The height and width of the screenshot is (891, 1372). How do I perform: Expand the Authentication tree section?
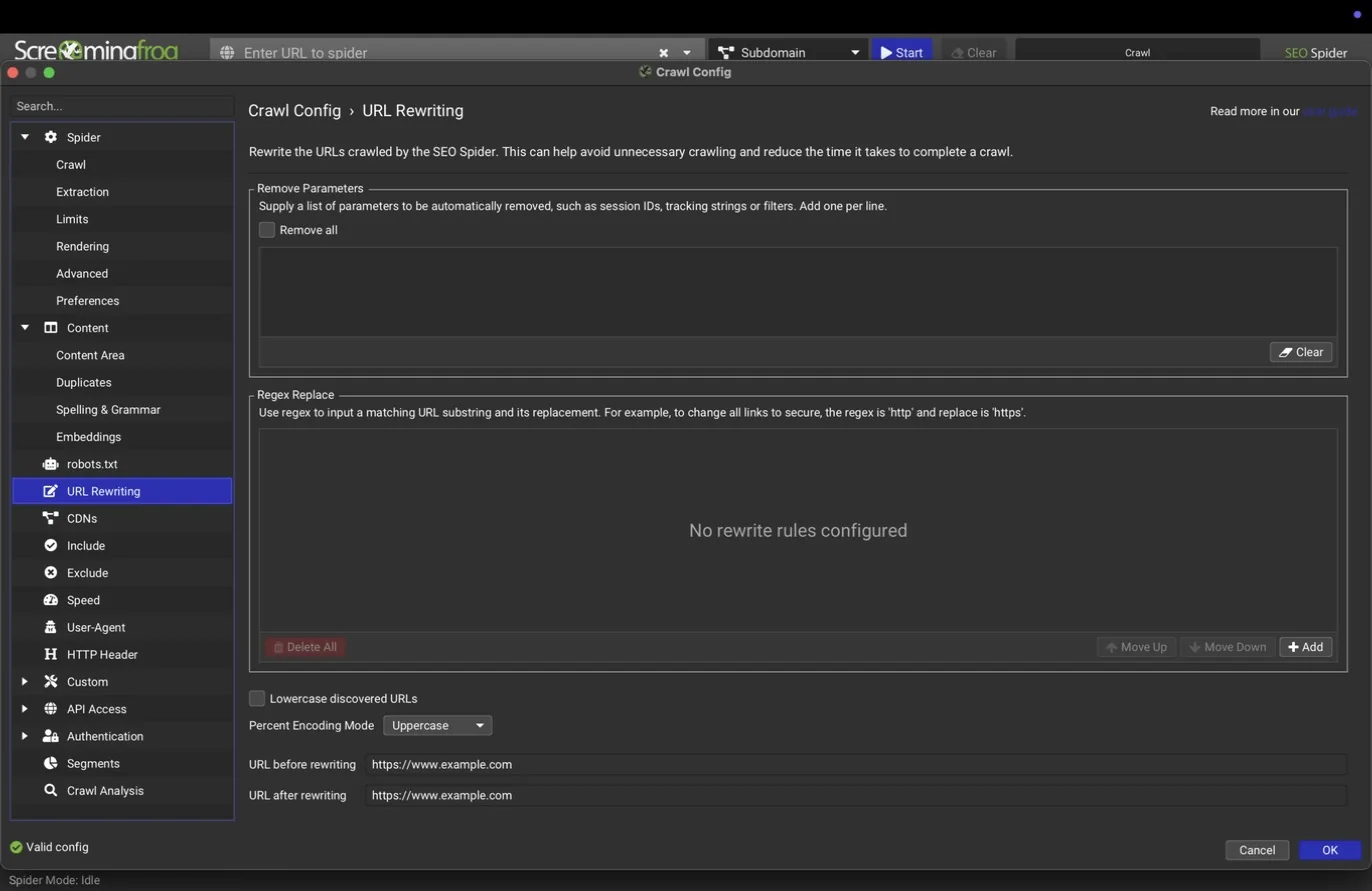[x=25, y=736]
